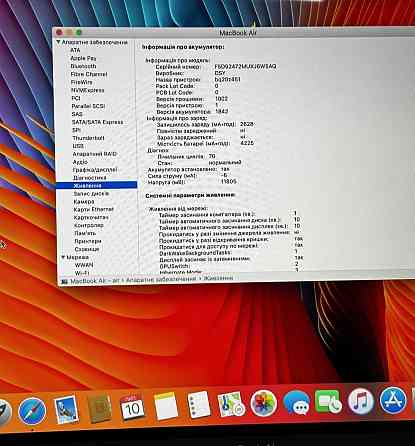Select Камера in the sidebar
This screenshot has height=446, width=415.
coord(84,201)
